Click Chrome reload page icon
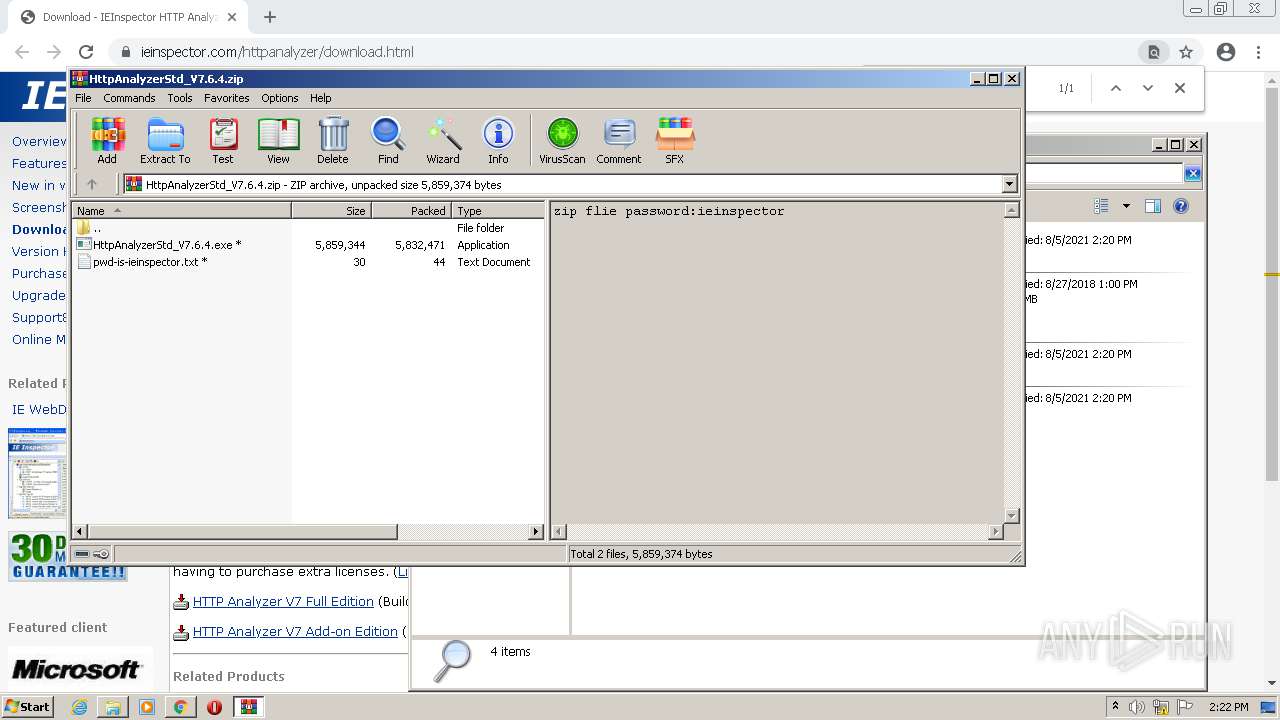The width and height of the screenshot is (1280, 720). 86,52
